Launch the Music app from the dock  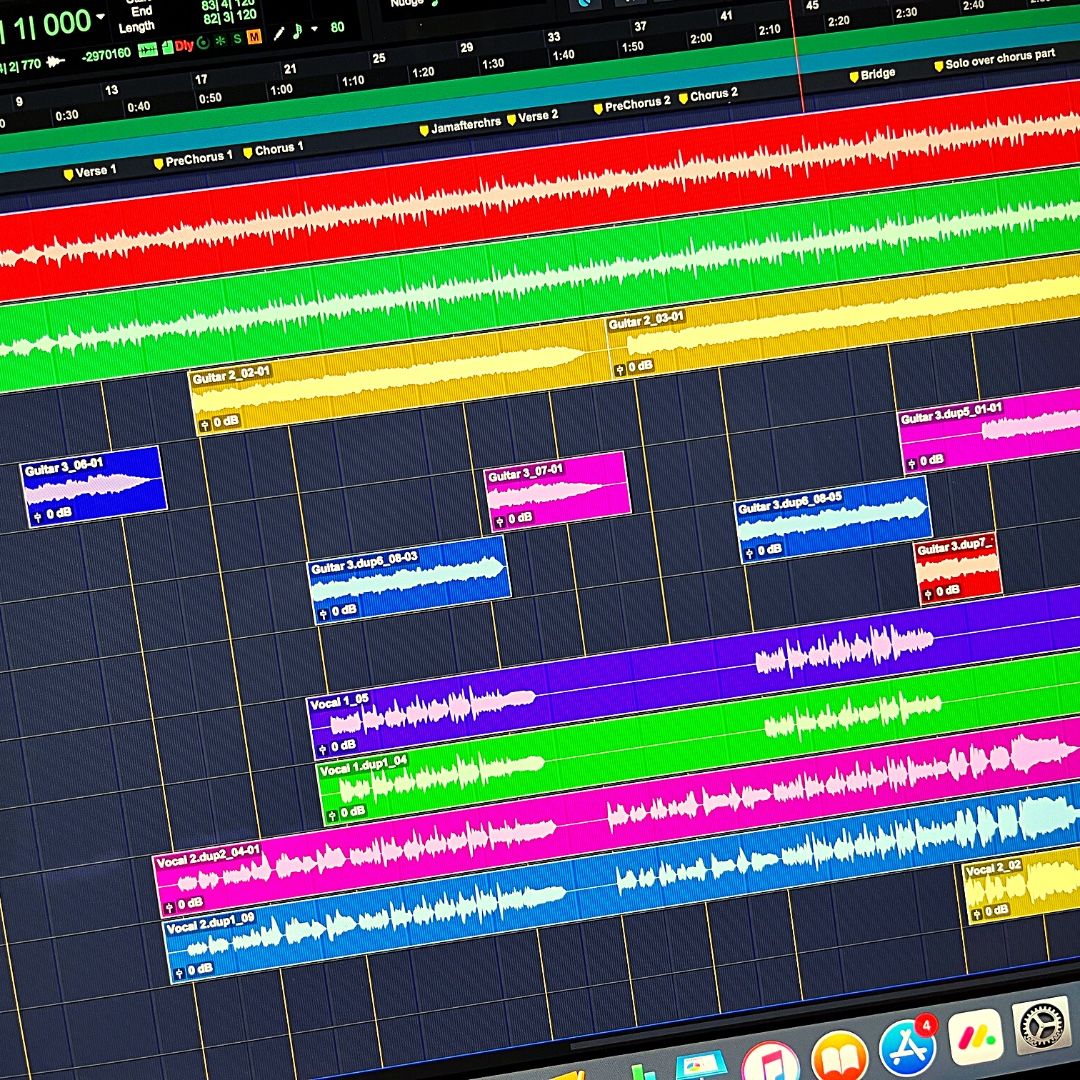pos(769,1064)
